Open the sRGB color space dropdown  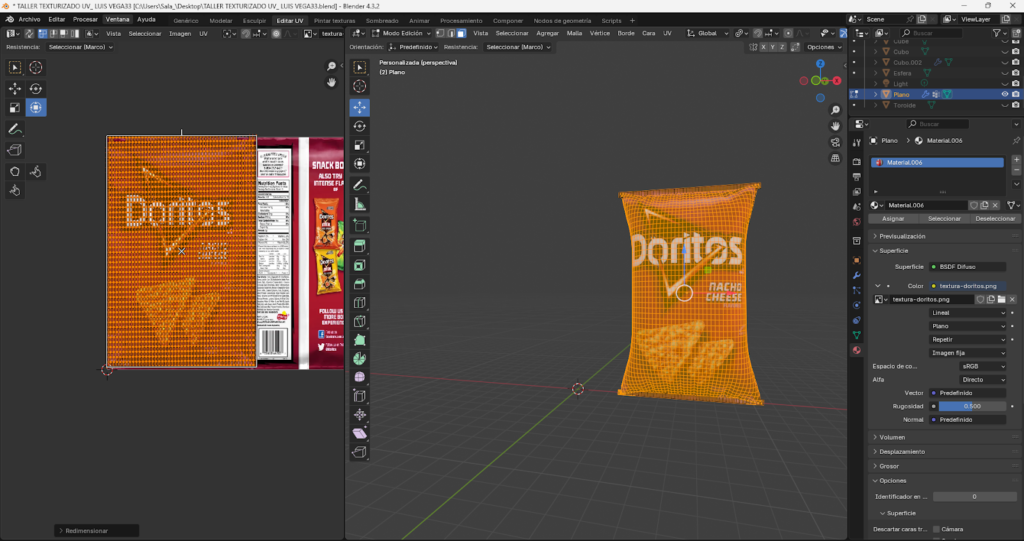coord(983,367)
